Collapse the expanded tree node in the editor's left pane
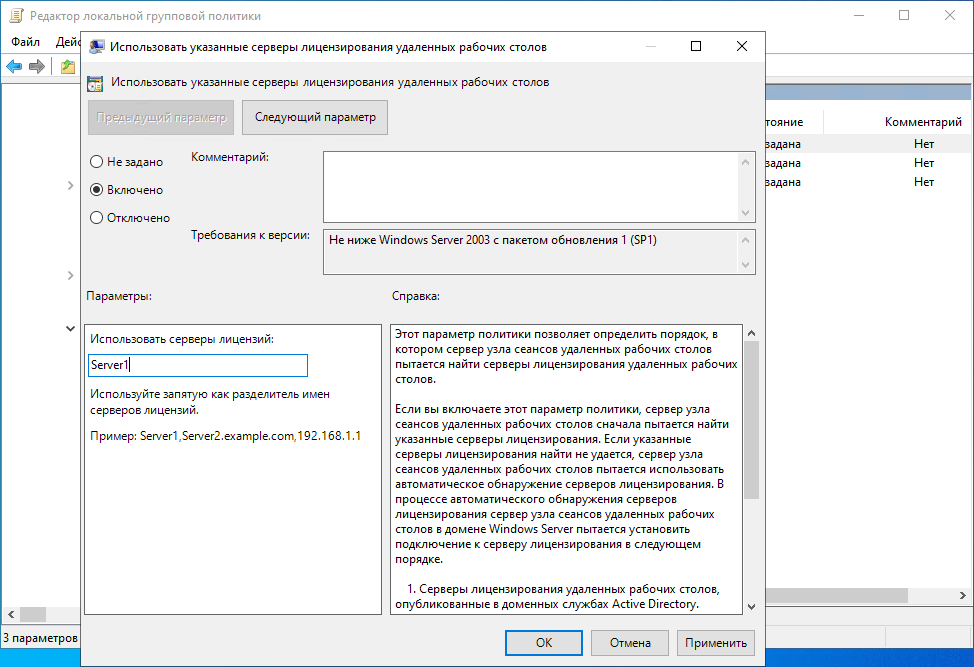 point(70,329)
